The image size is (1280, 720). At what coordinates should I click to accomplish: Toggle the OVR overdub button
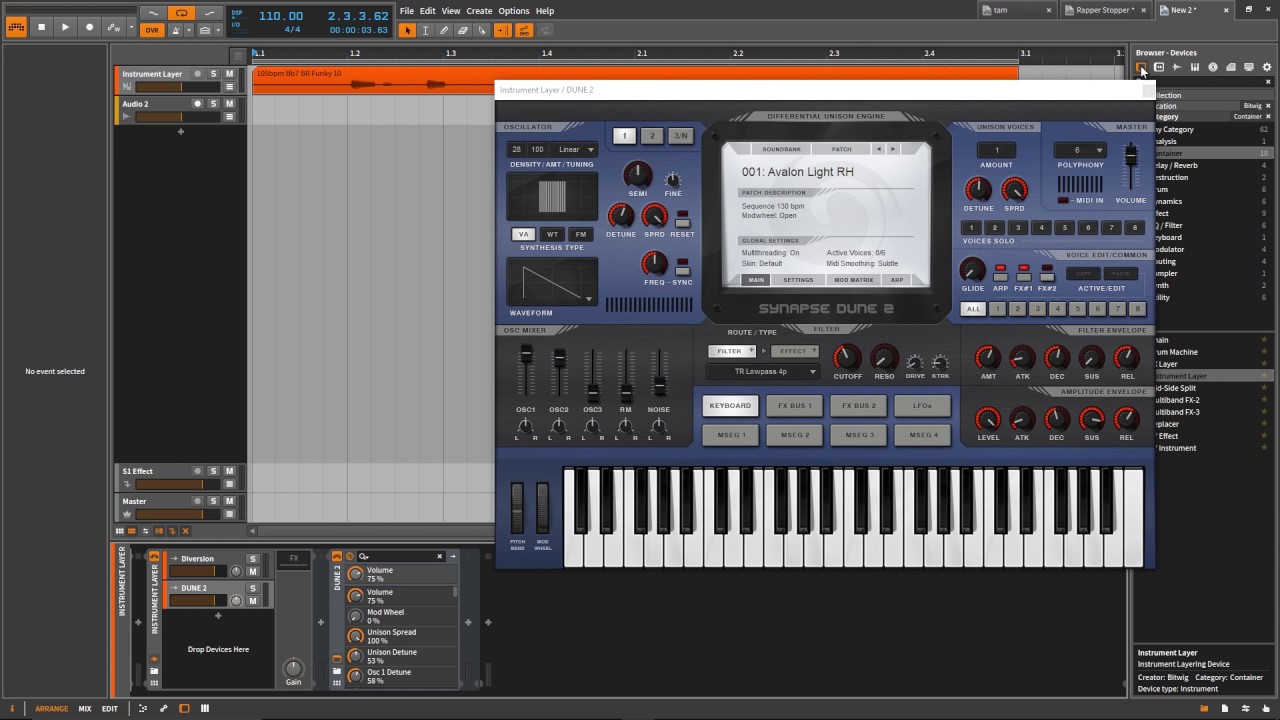pyautogui.click(x=151, y=30)
